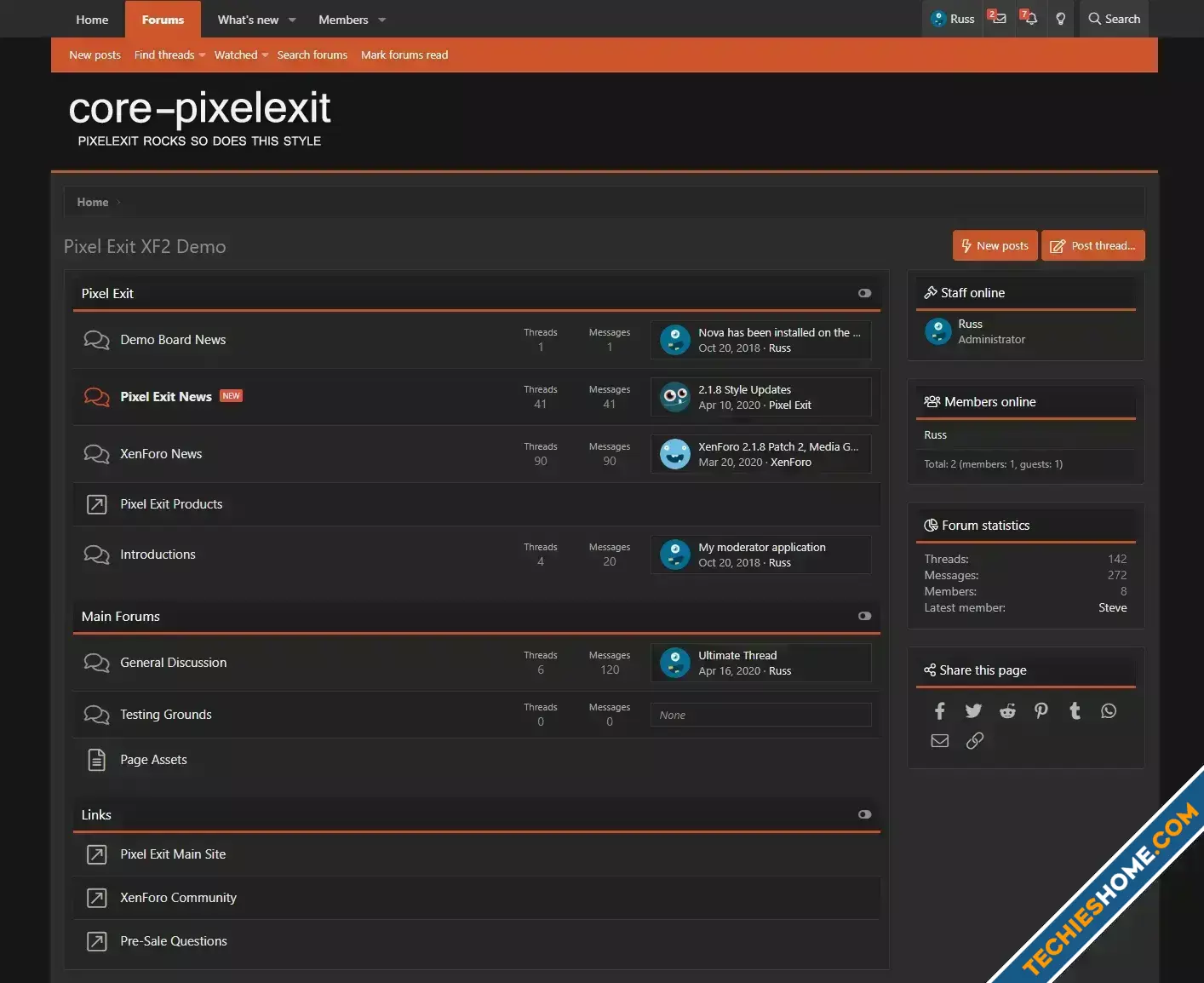The image size is (1204, 983).
Task: Open My moderator application thread
Action: 762,547
